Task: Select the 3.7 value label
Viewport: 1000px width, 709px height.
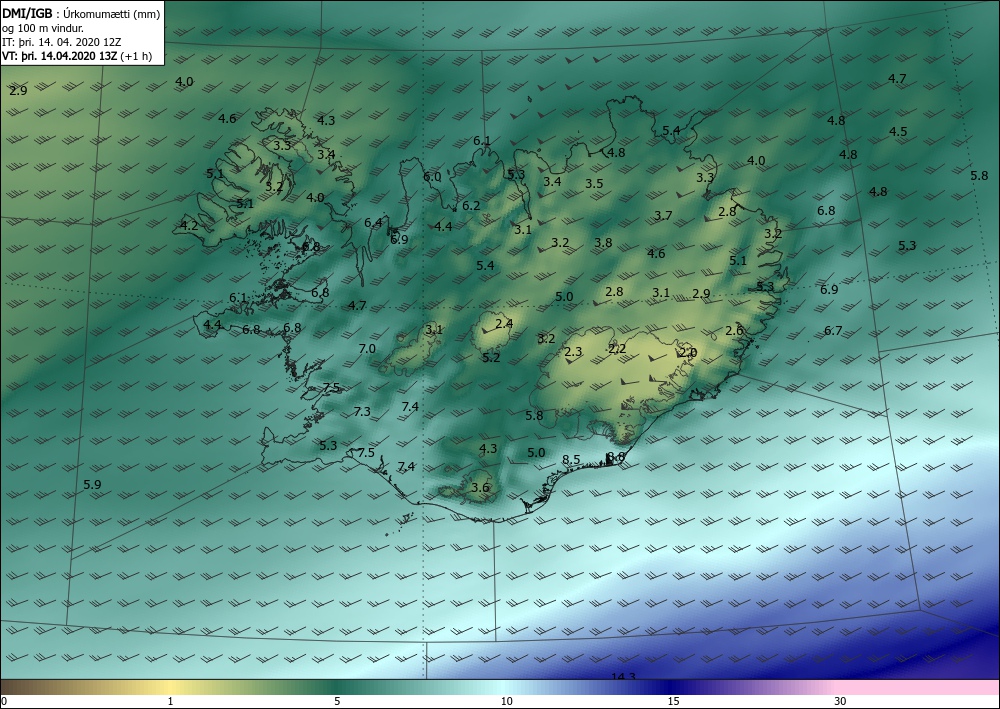Action: [x=663, y=216]
